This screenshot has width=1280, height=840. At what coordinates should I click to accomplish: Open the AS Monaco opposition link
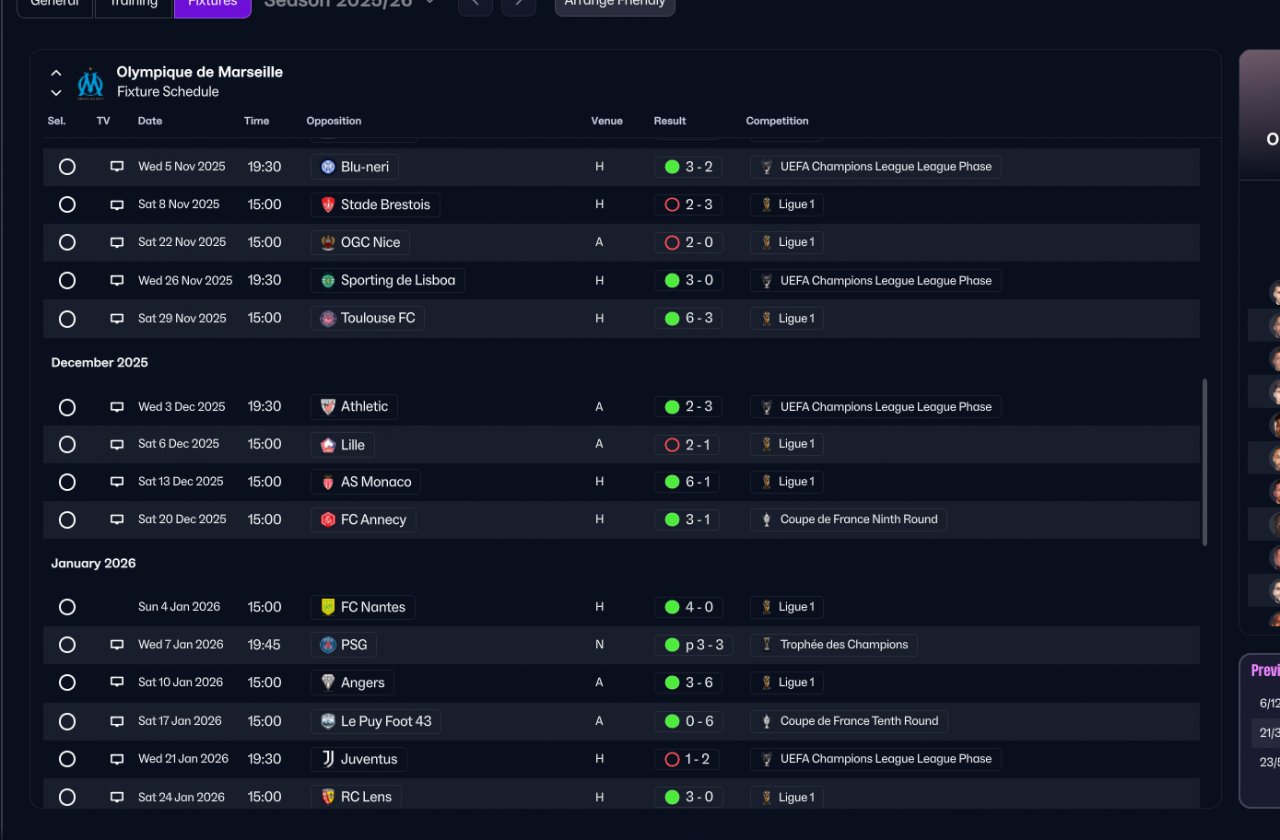[x=366, y=482]
